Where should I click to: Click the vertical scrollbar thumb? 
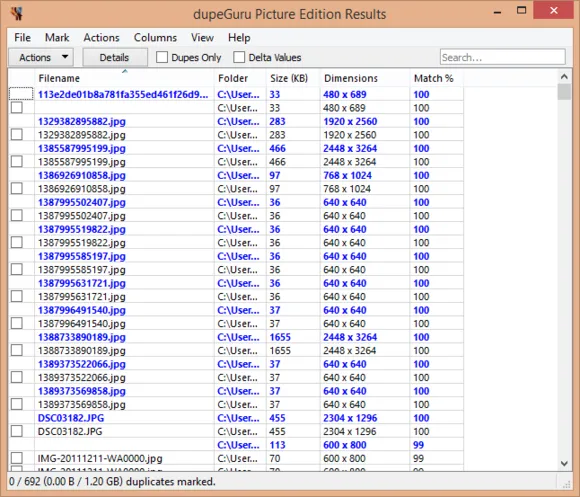point(564,92)
